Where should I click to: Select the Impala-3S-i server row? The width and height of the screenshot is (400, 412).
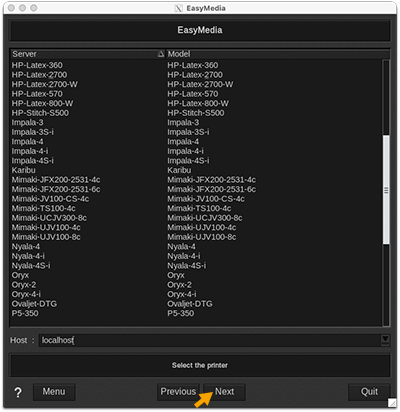click(x=33, y=132)
